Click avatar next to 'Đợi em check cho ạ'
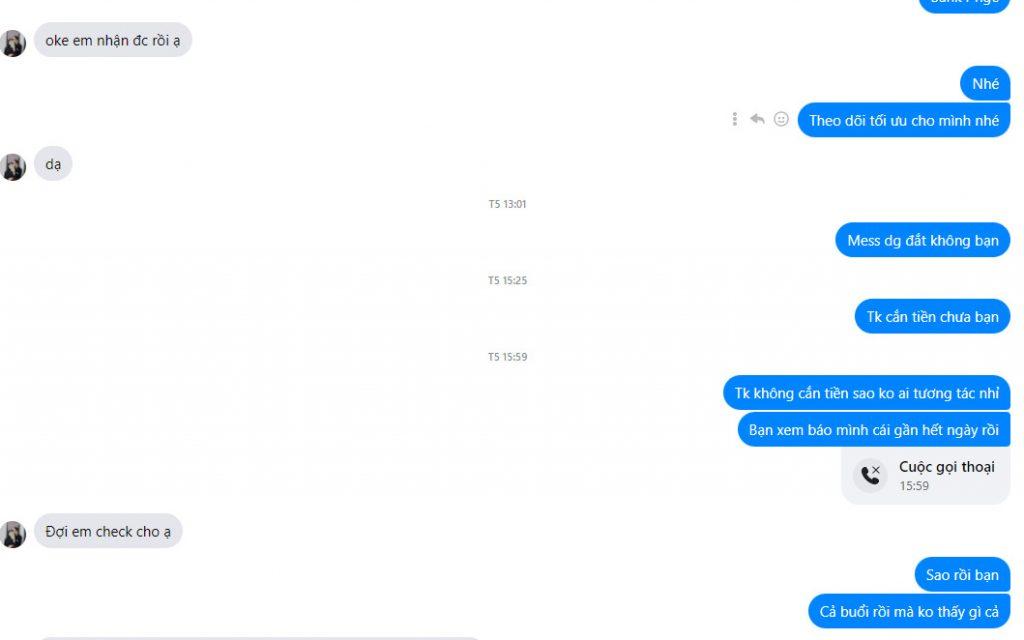Viewport: 1024px width, 640px height. coord(12,534)
